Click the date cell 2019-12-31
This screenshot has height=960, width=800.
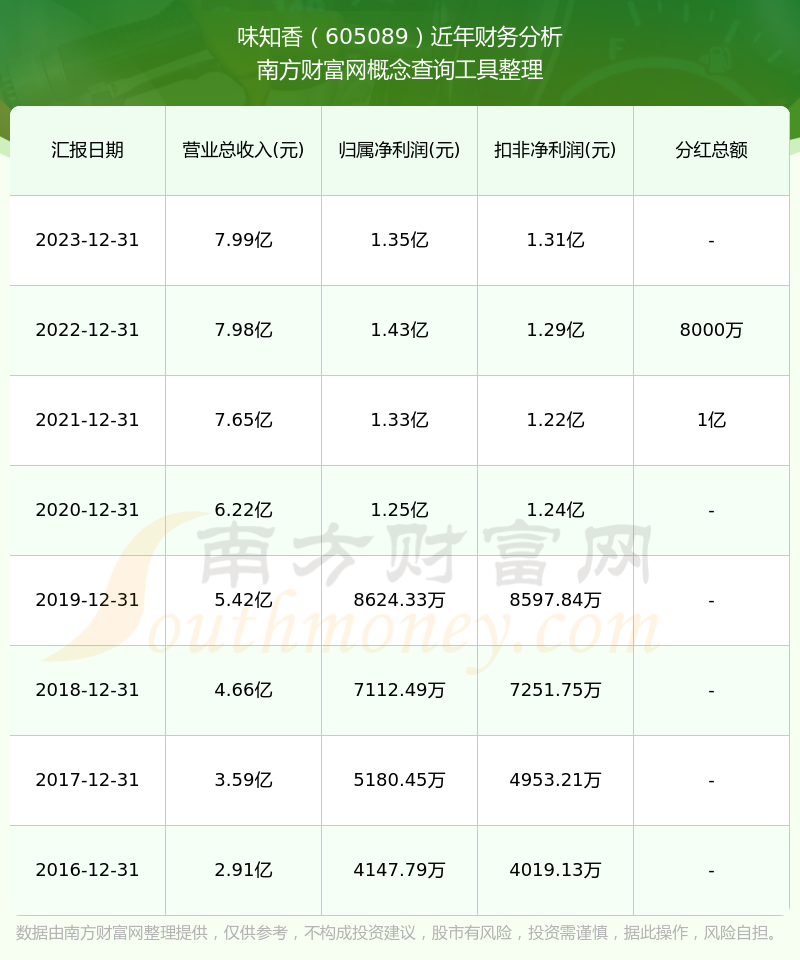88,600
